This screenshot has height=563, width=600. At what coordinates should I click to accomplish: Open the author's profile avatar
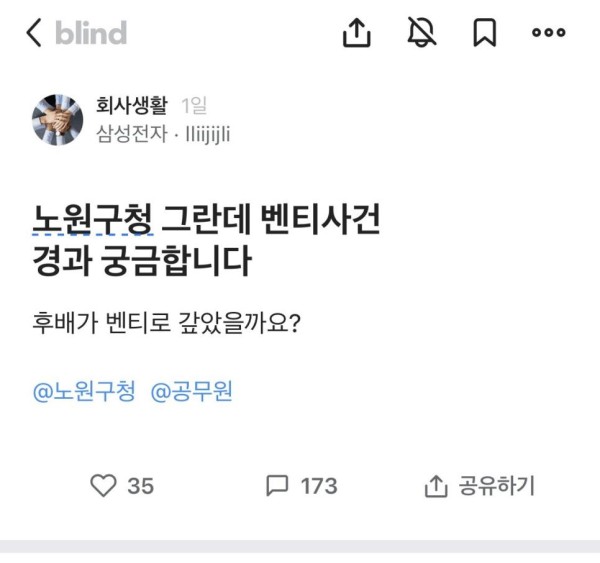coord(58,120)
